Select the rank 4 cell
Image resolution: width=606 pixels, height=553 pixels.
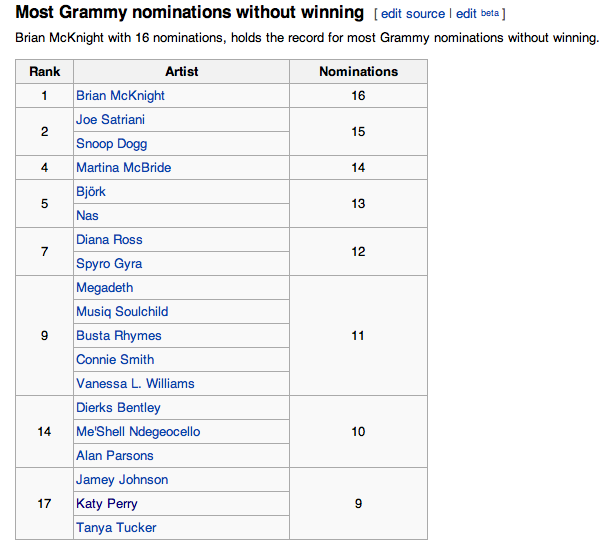tap(44, 167)
